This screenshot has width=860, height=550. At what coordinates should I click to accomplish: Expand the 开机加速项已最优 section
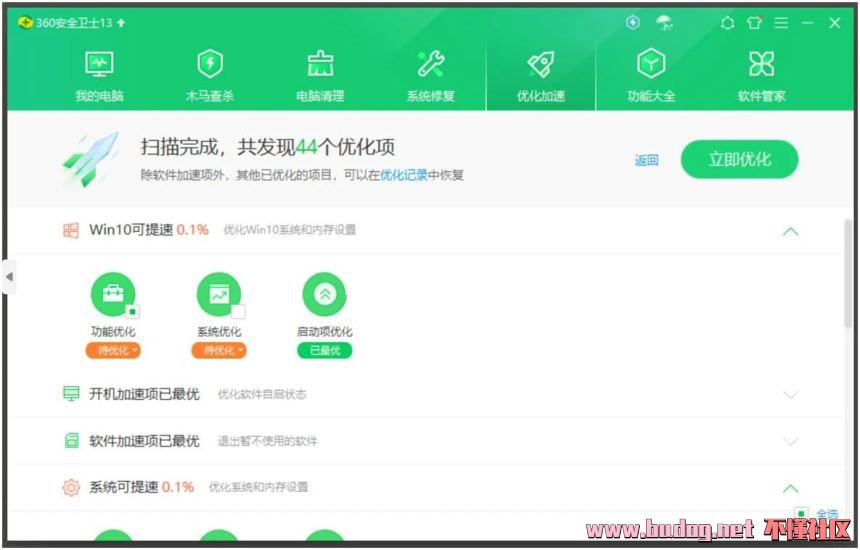(790, 394)
